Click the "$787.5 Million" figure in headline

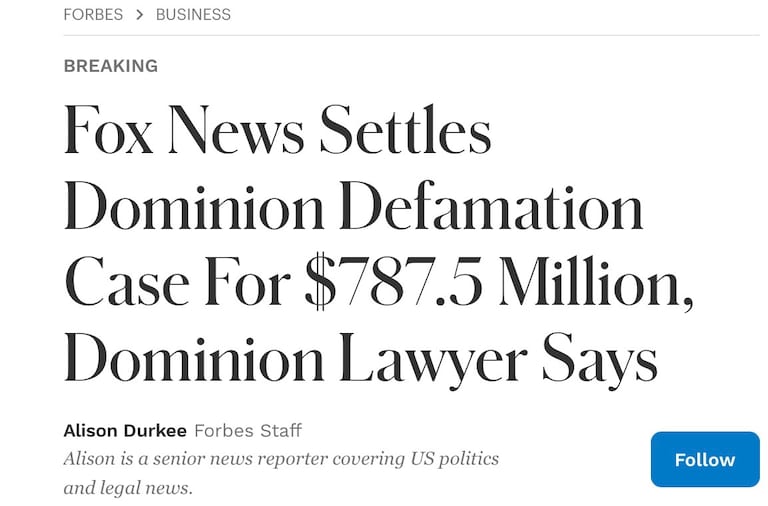tap(495, 283)
